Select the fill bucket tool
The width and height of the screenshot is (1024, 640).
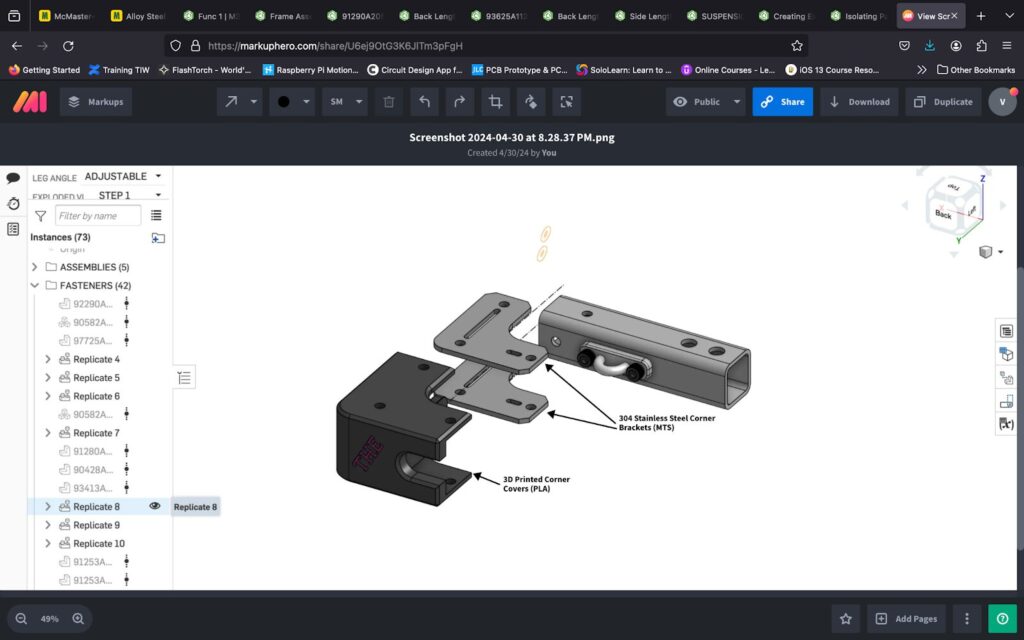tap(531, 102)
